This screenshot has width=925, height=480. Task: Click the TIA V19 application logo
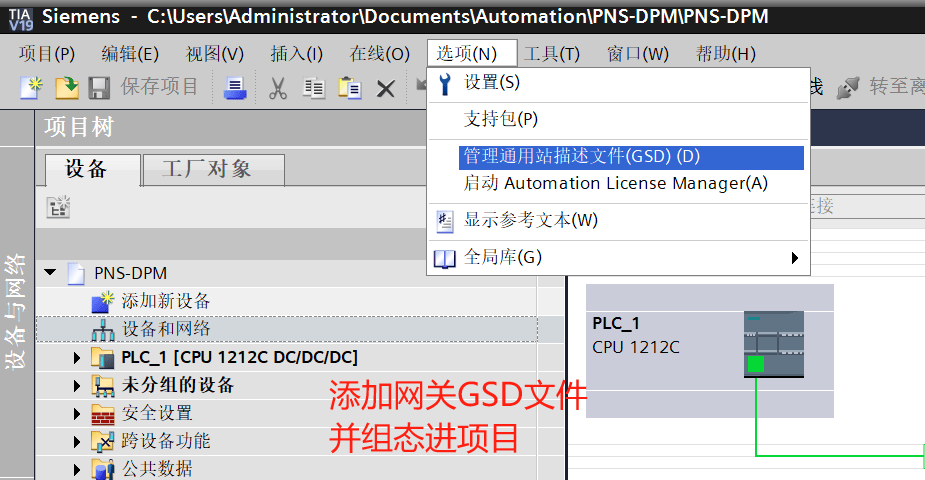[x=21, y=18]
